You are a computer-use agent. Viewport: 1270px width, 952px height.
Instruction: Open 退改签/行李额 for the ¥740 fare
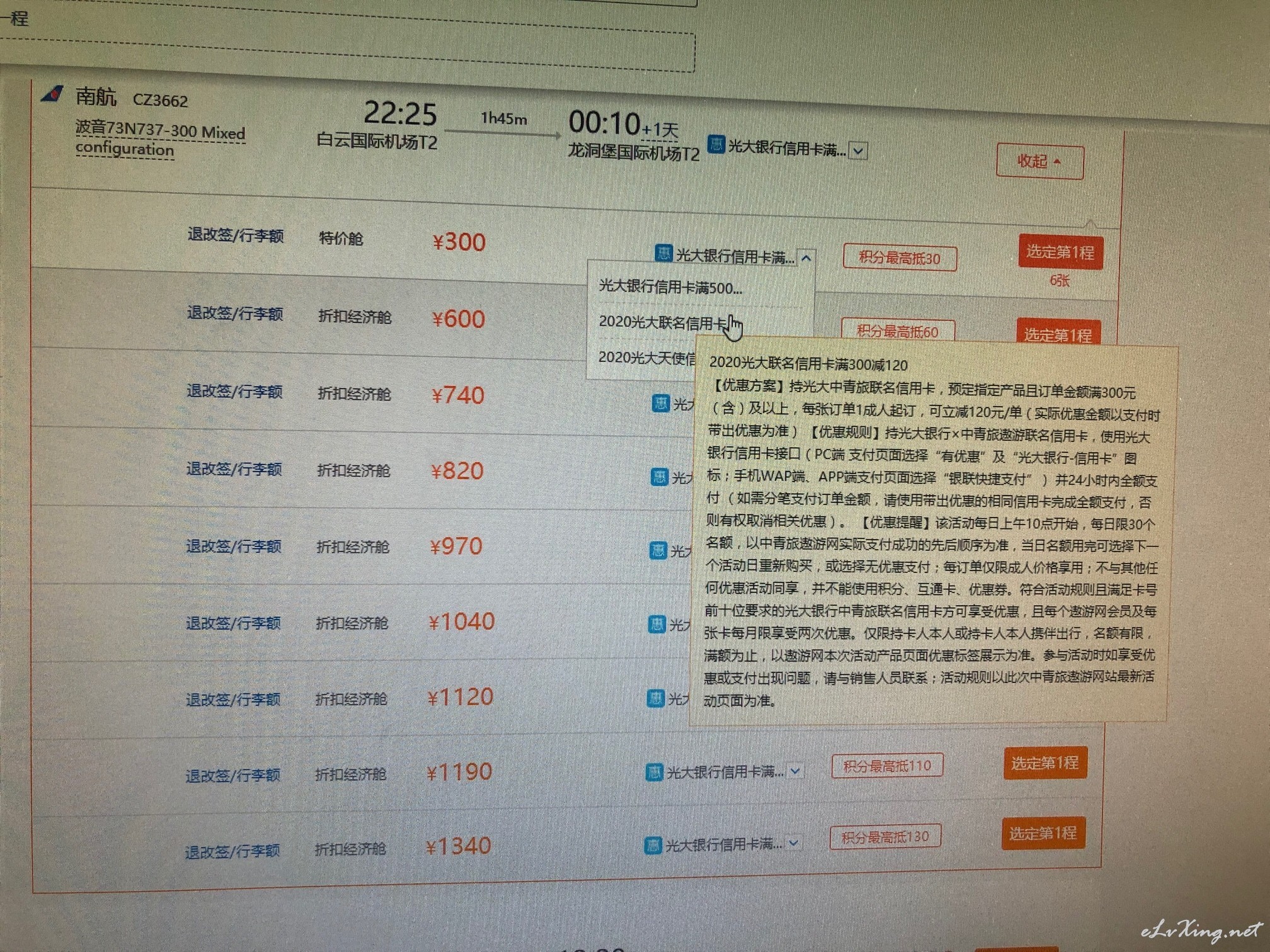(x=234, y=391)
